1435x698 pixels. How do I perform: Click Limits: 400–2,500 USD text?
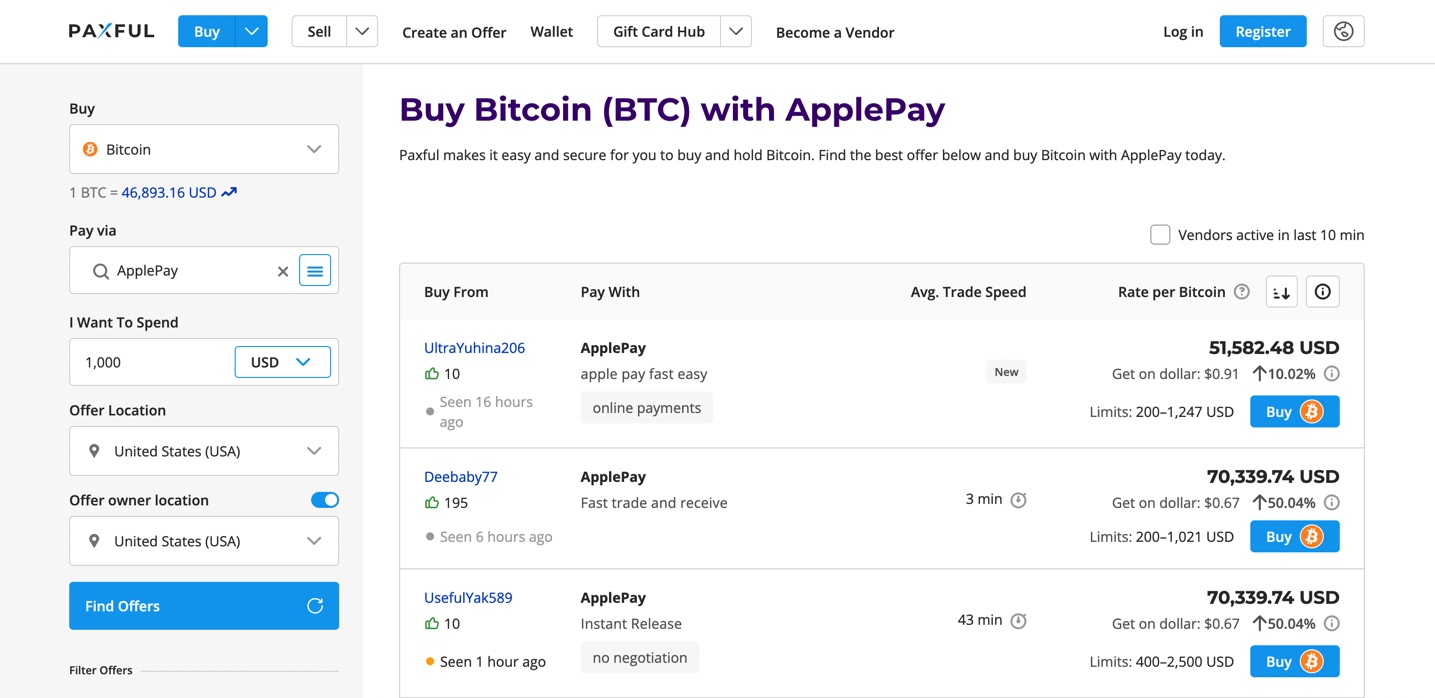pyautogui.click(x=1161, y=662)
